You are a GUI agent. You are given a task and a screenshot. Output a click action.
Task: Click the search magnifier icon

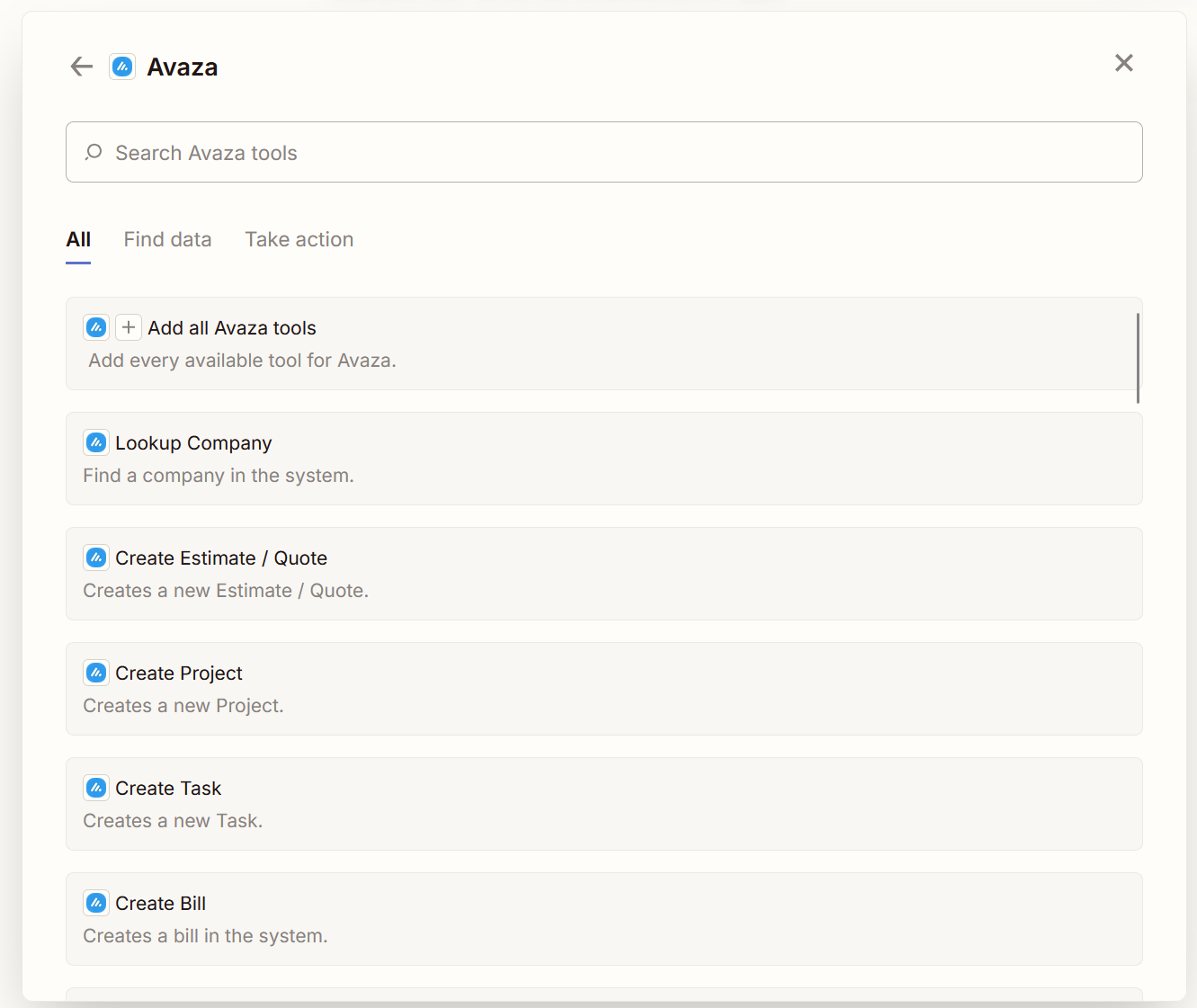(94, 153)
